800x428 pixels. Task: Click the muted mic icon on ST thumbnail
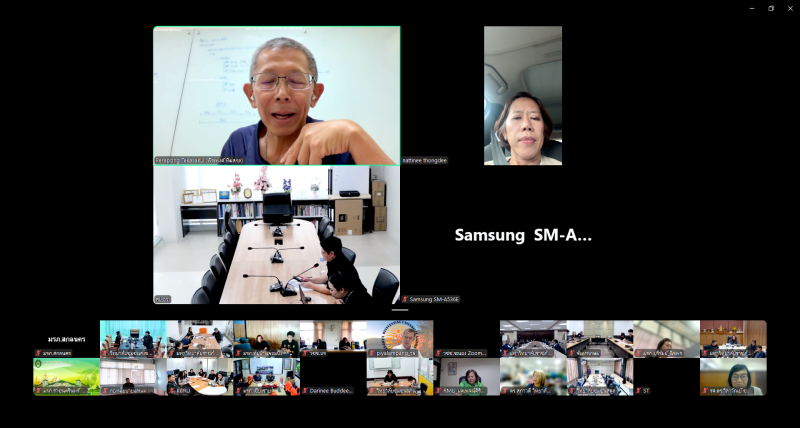637,390
